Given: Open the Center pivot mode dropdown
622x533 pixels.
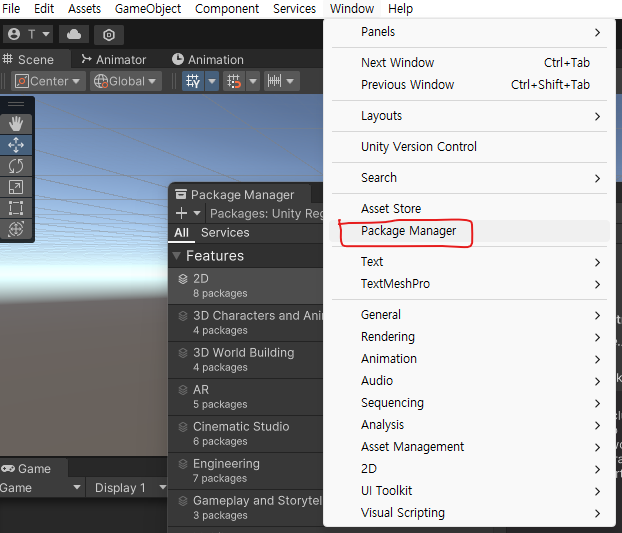Looking at the screenshot, I should pos(48,81).
